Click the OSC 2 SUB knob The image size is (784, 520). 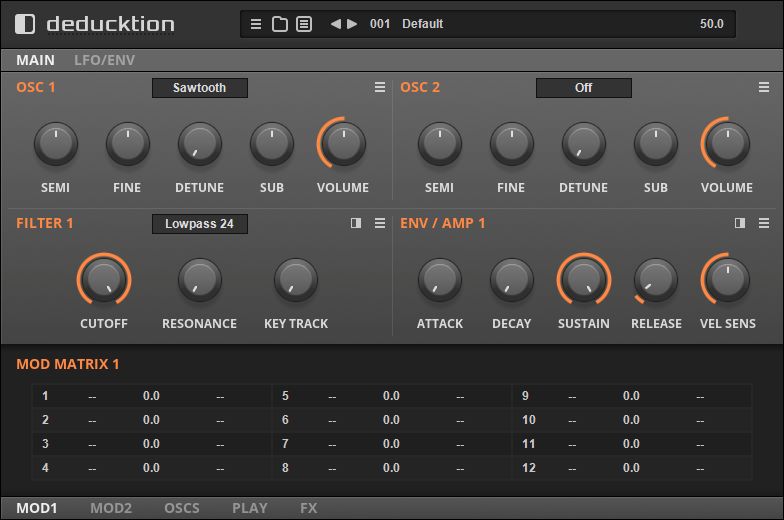[656, 144]
